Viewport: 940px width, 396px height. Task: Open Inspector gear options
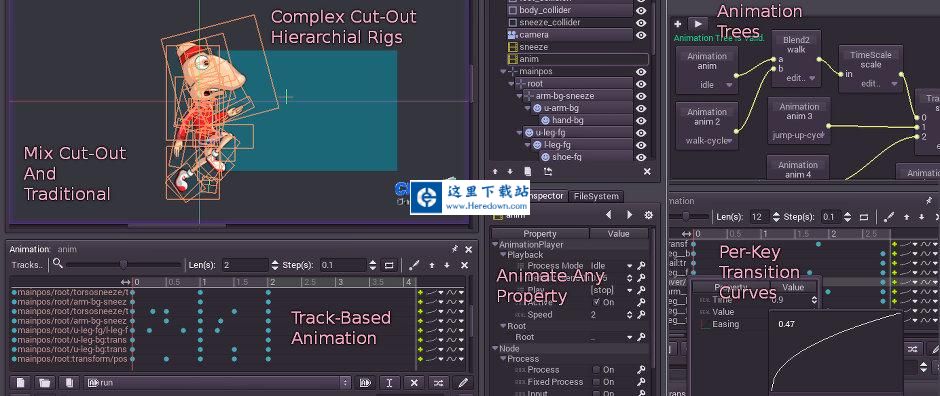coord(648,214)
